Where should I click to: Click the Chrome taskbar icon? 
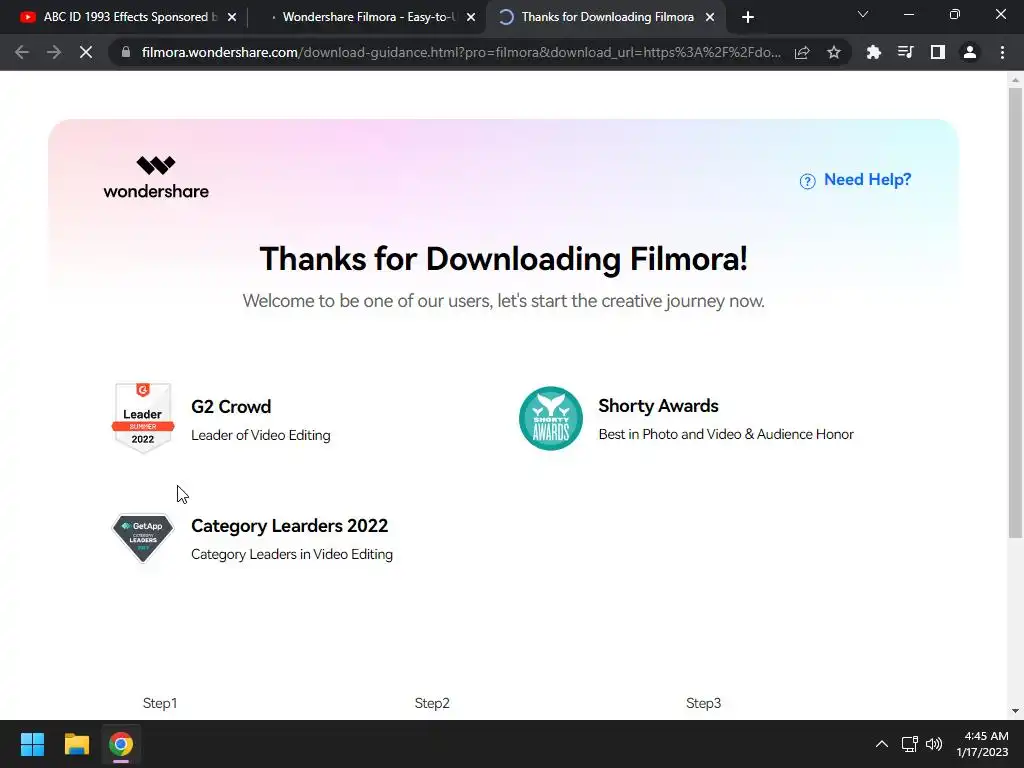121,744
